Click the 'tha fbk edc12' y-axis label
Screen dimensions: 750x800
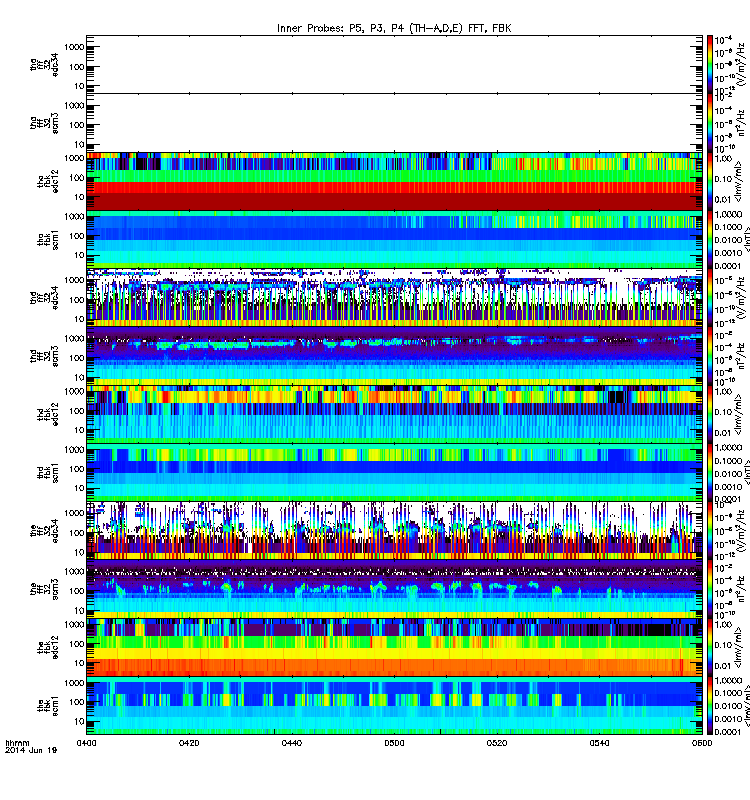pyautogui.click(x=48, y=181)
